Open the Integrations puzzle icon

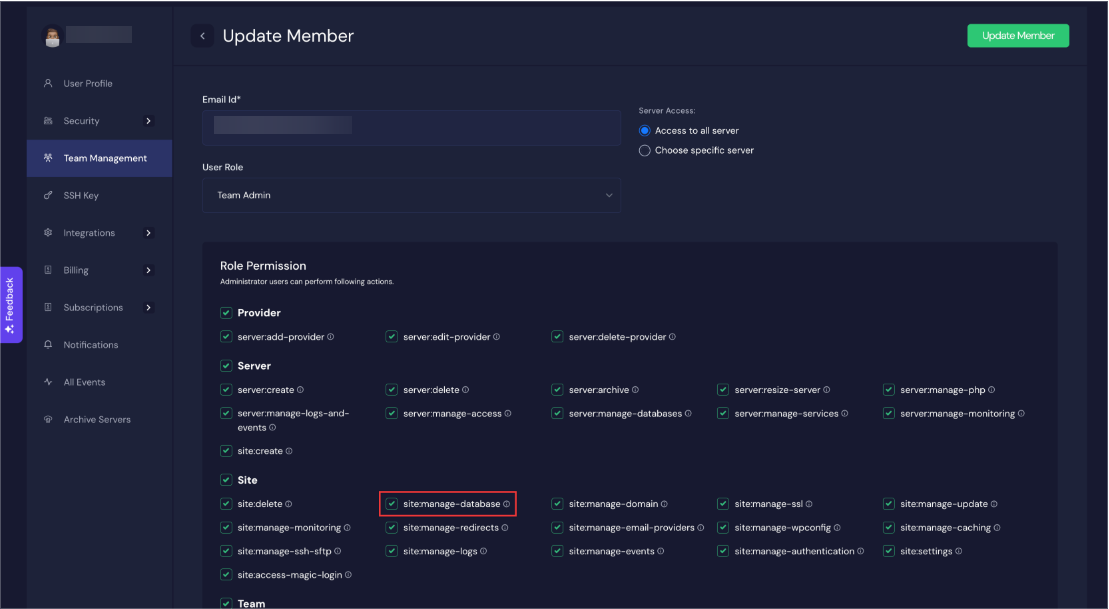[x=49, y=232]
